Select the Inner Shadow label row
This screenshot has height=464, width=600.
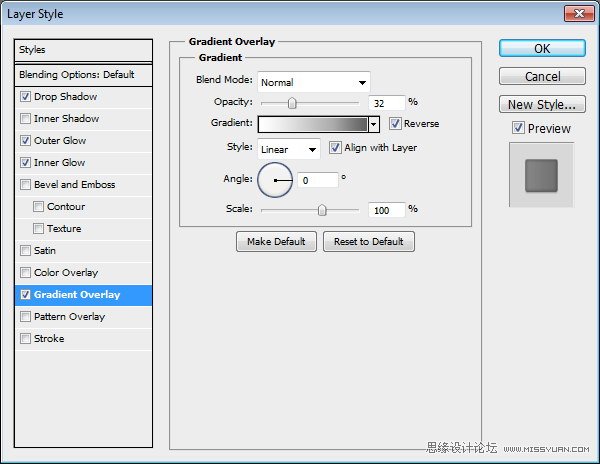(83, 119)
